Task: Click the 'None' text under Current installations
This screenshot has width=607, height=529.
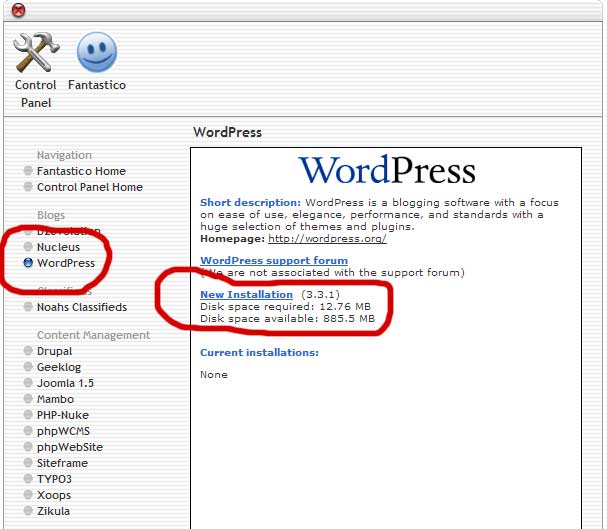Action: pos(214,375)
